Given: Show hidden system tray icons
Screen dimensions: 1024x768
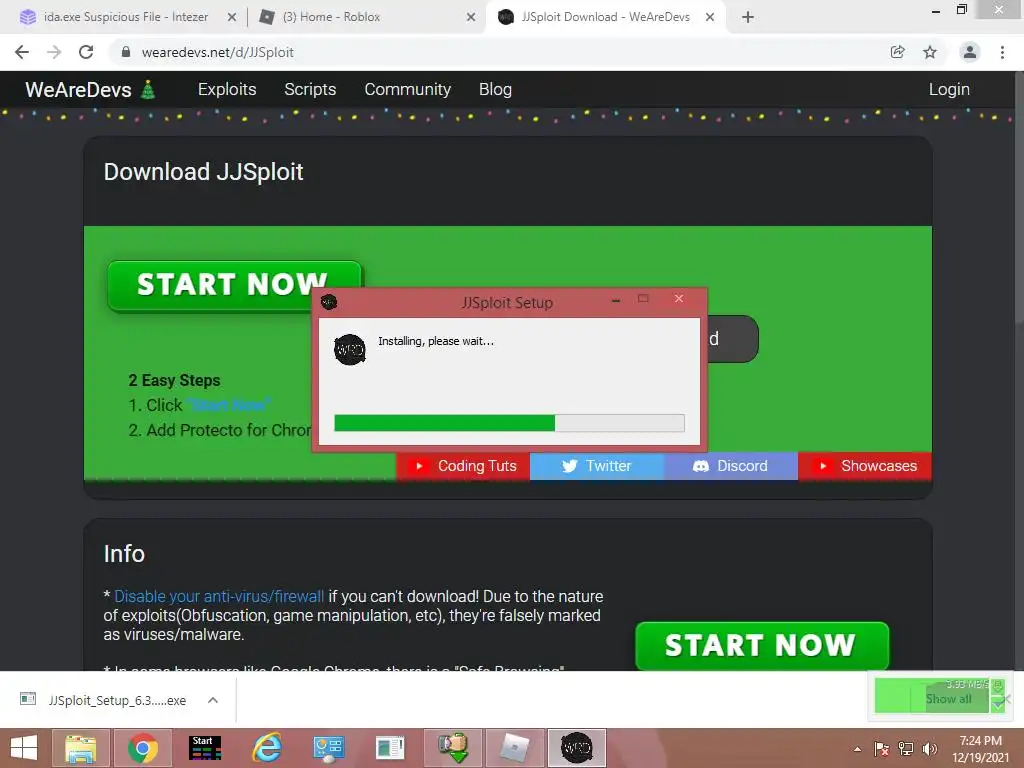Looking at the screenshot, I should tap(857, 749).
